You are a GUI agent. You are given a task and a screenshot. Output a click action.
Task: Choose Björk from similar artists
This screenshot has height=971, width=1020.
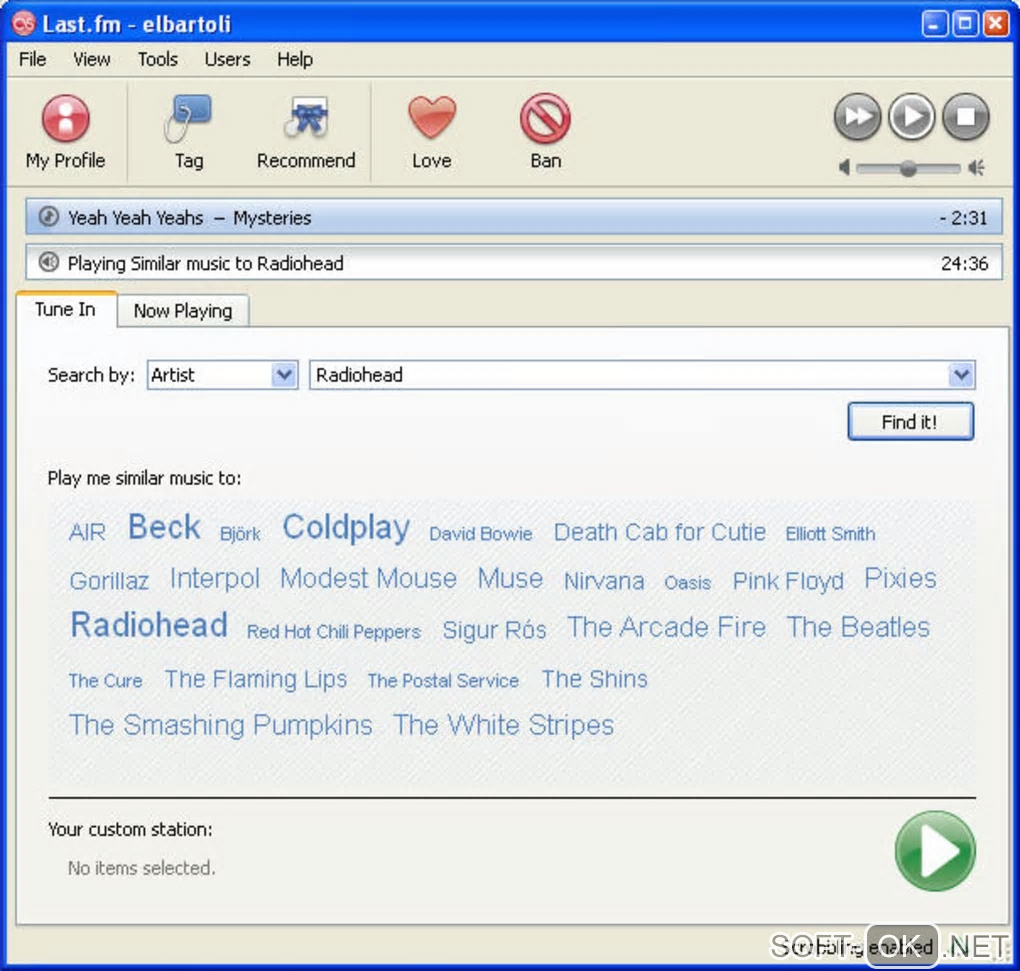240,534
